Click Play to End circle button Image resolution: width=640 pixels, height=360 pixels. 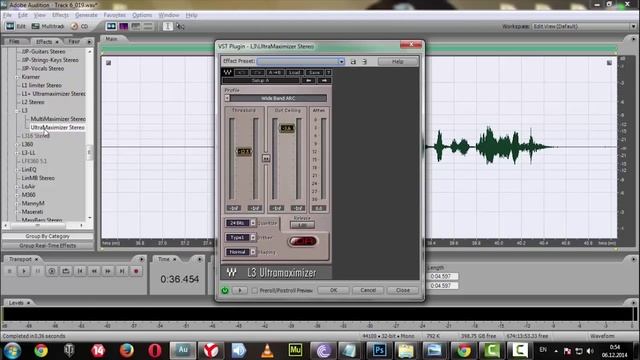click(x=52, y=271)
